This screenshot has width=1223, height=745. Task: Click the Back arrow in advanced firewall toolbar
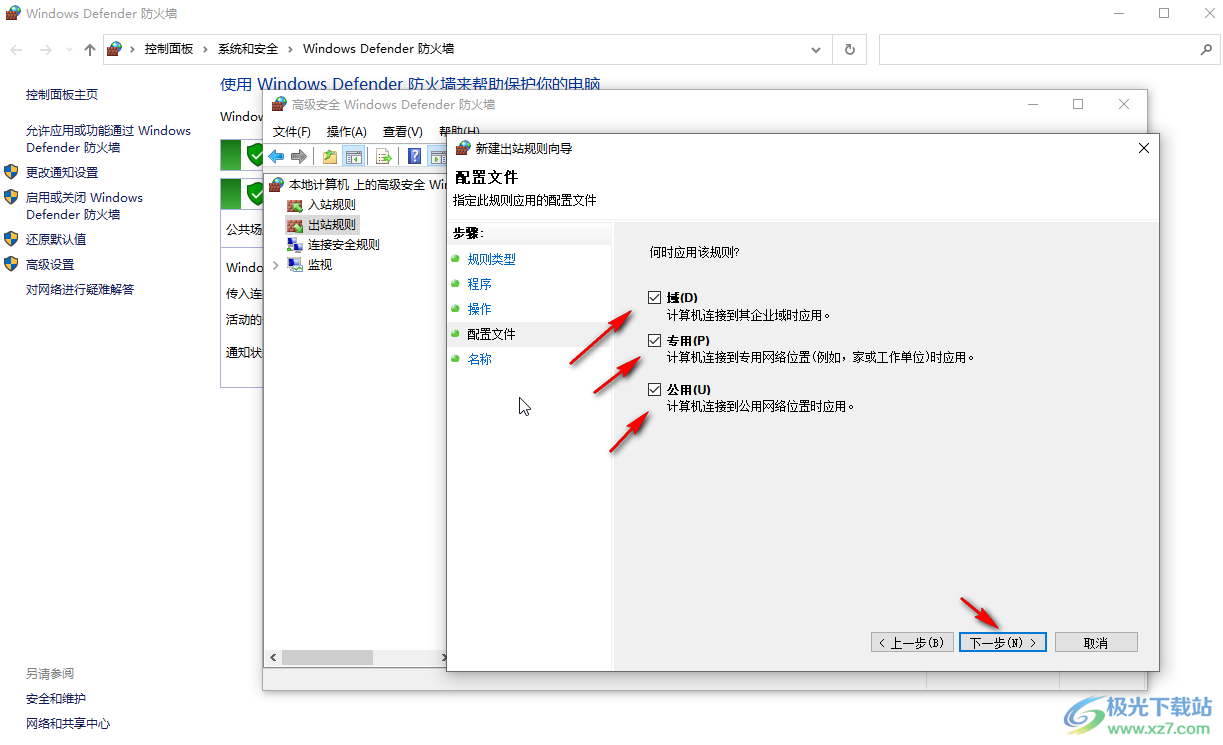pos(276,156)
